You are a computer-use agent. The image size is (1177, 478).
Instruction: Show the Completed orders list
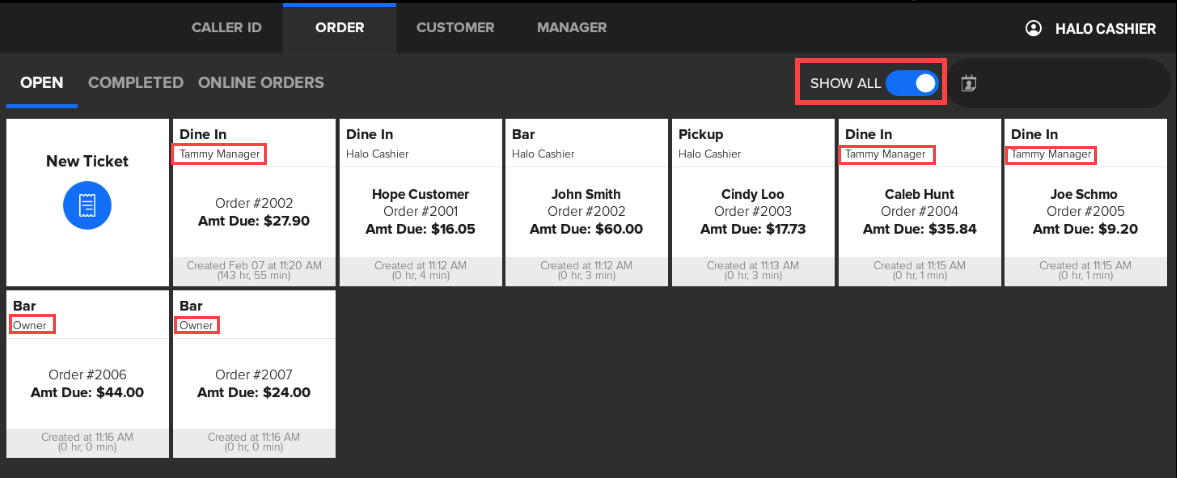[135, 83]
